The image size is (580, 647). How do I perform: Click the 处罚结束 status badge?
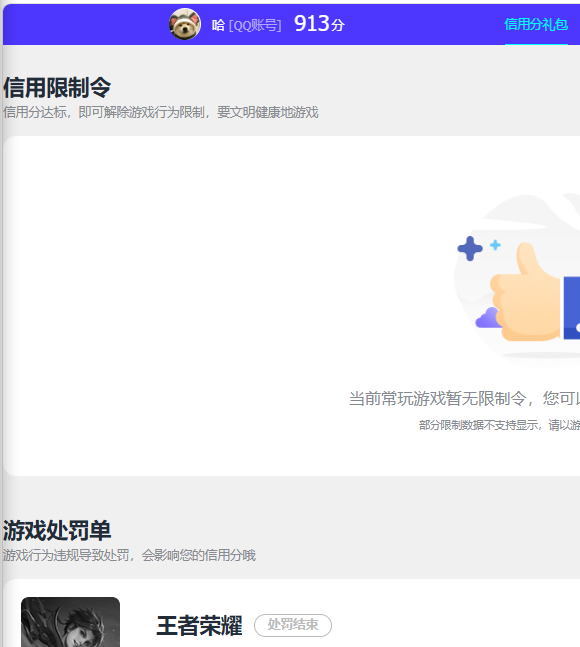(293, 625)
